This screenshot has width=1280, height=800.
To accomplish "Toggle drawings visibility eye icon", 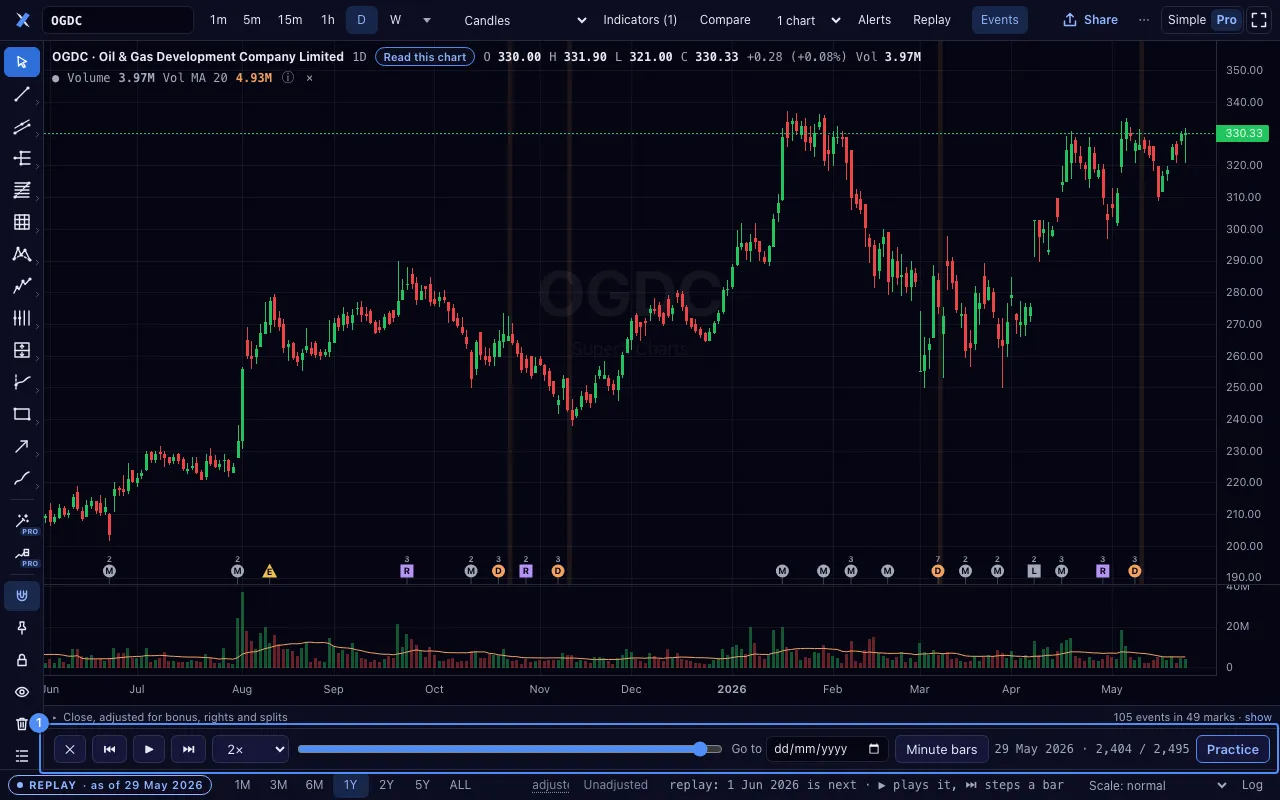I will pyautogui.click(x=22, y=692).
